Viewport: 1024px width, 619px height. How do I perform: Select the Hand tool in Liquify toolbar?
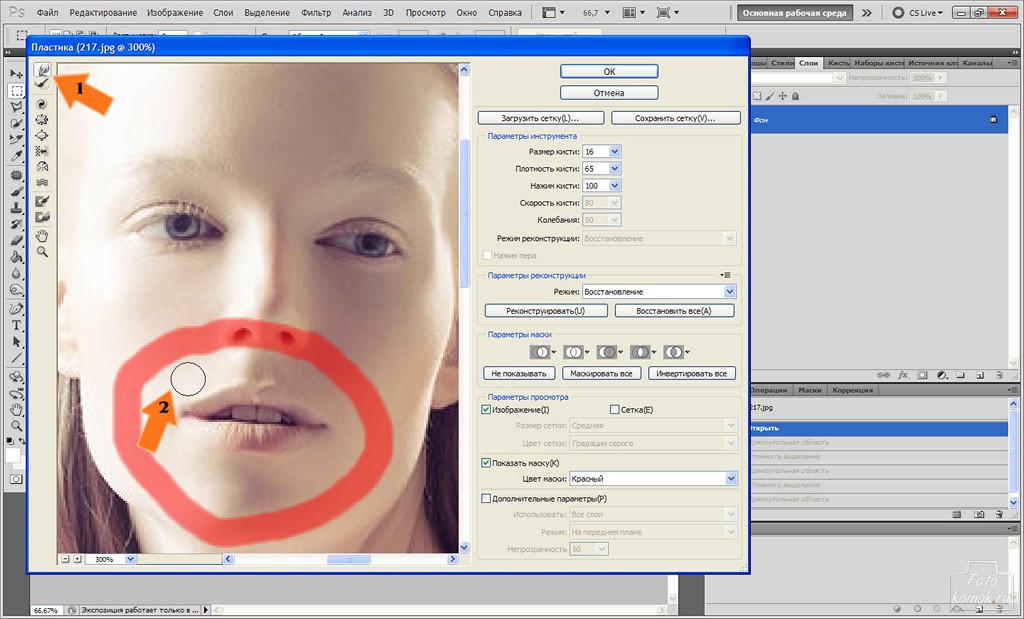click(42, 236)
